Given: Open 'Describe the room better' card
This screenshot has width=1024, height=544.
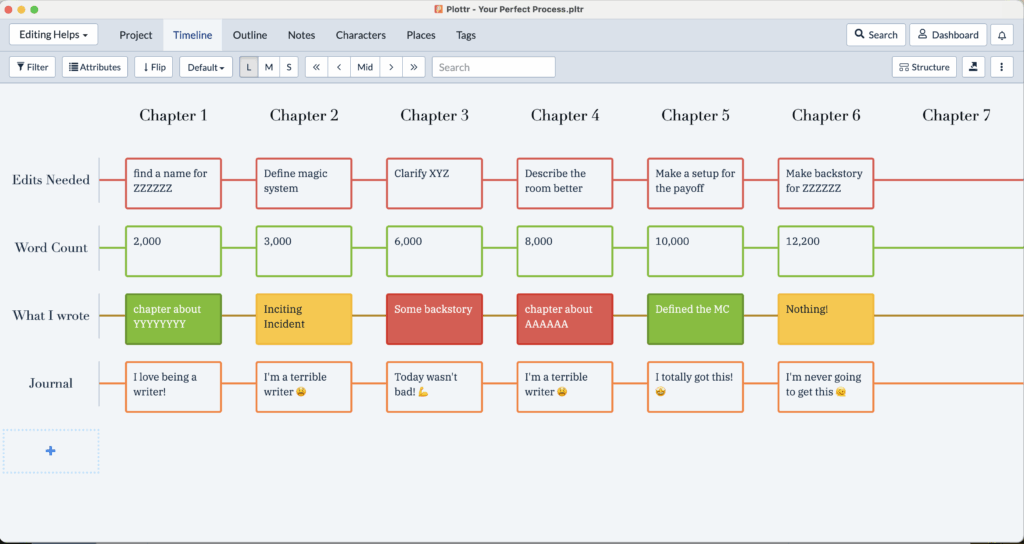Looking at the screenshot, I should [565, 183].
